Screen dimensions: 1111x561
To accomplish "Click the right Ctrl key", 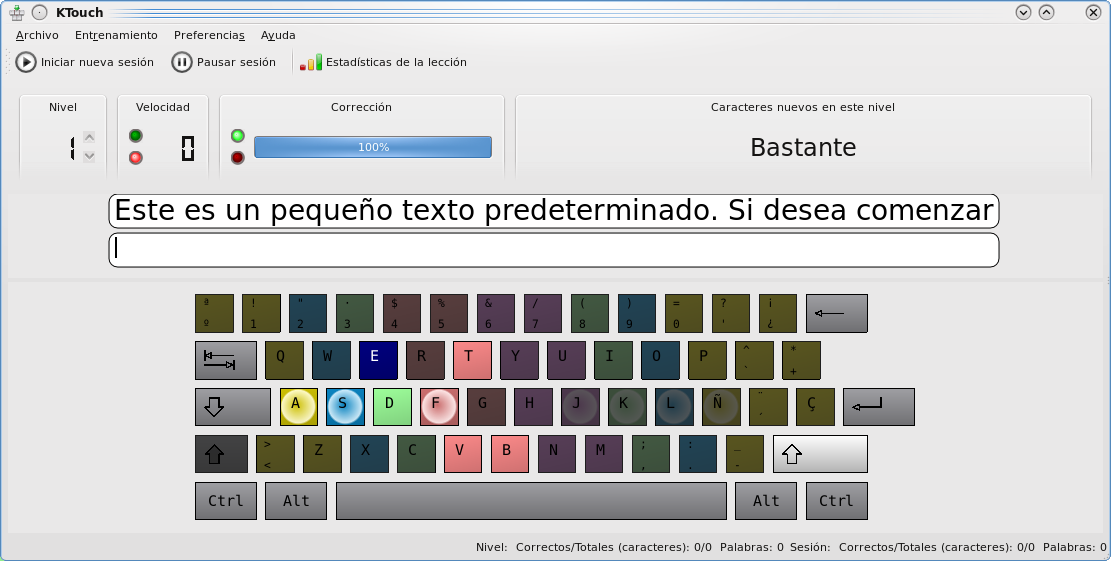I will pyautogui.click(x=837, y=501).
